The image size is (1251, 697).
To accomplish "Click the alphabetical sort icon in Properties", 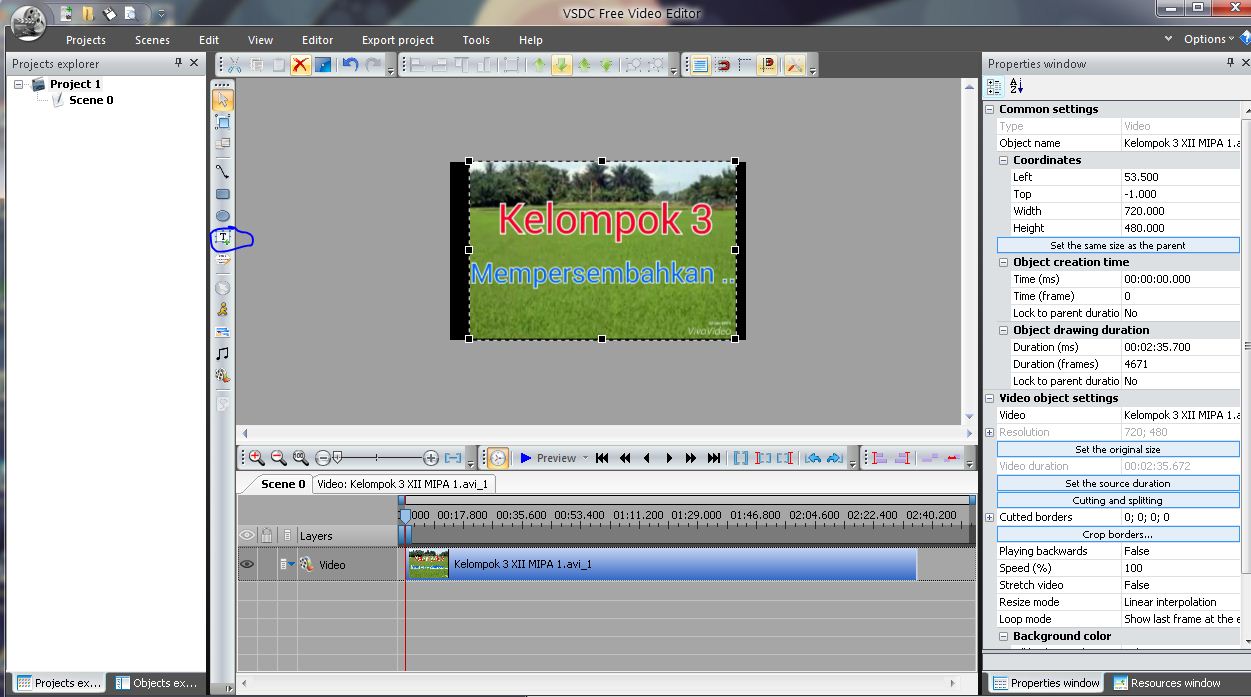I will (1016, 86).
